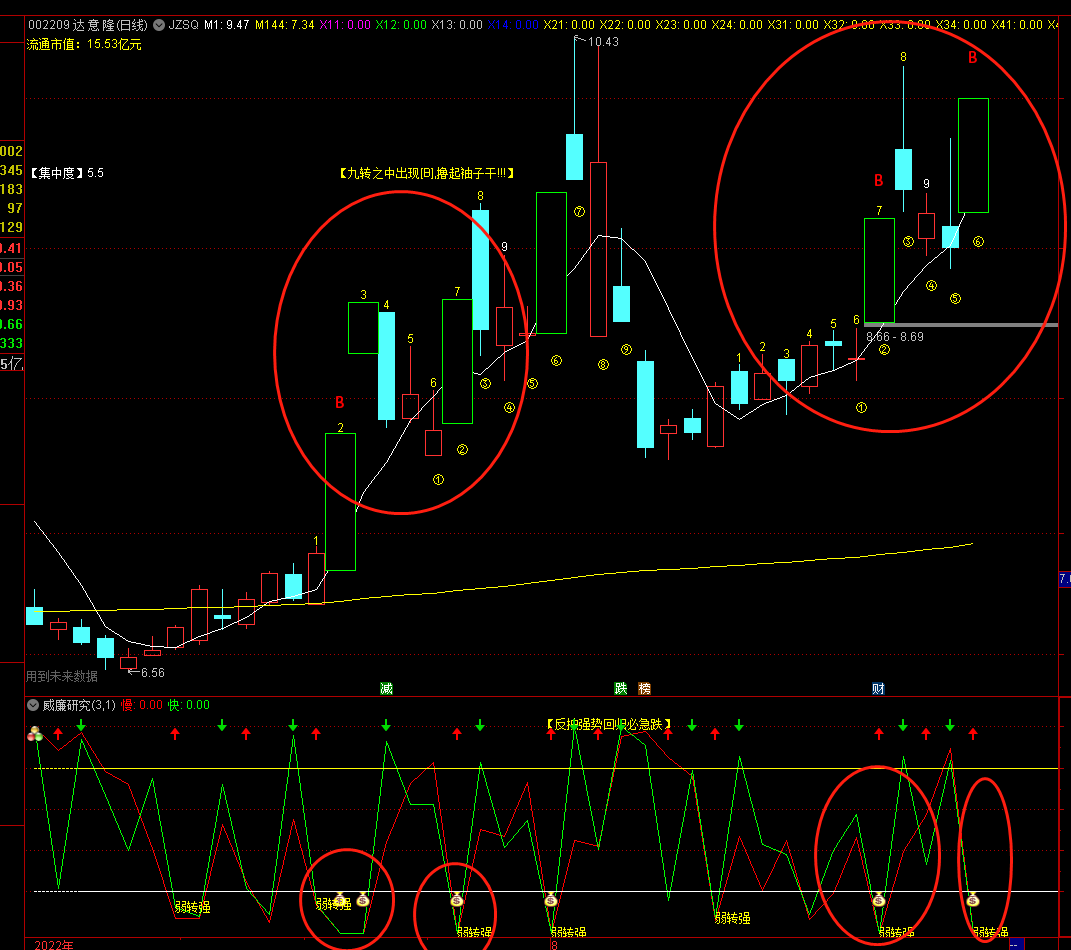Click the 九转之中出现回,撸起袖子干 annotation text

click(427, 173)
